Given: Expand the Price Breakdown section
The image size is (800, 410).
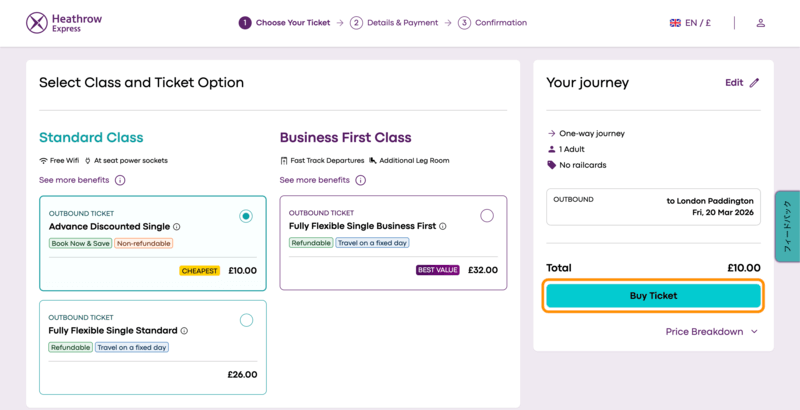Looking at the screenshot, I should click(x=712, y=331).
